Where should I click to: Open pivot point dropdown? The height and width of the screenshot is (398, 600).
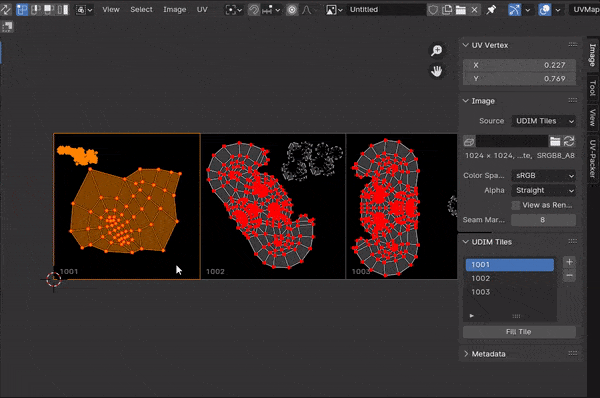(x=233, y=10)
